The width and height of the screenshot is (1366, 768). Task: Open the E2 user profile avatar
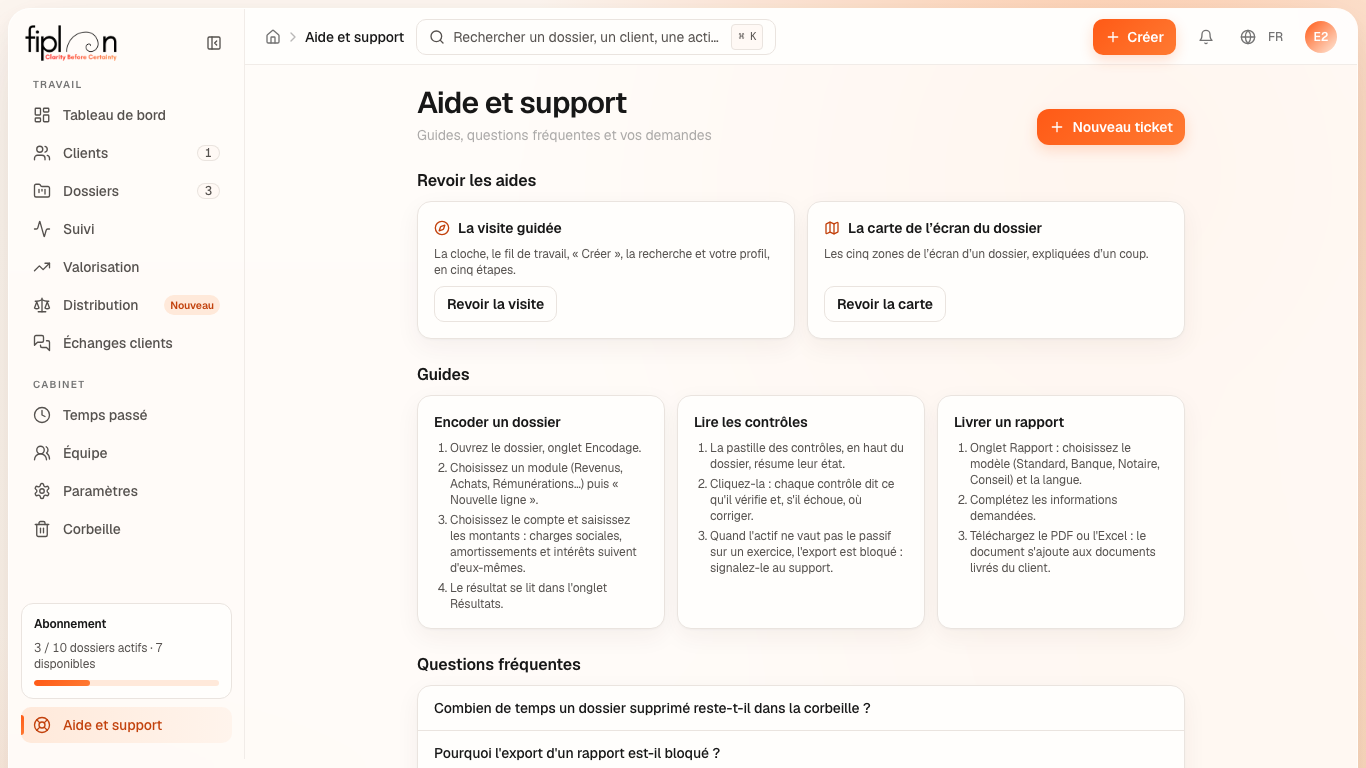click(x=1321, y=37)
